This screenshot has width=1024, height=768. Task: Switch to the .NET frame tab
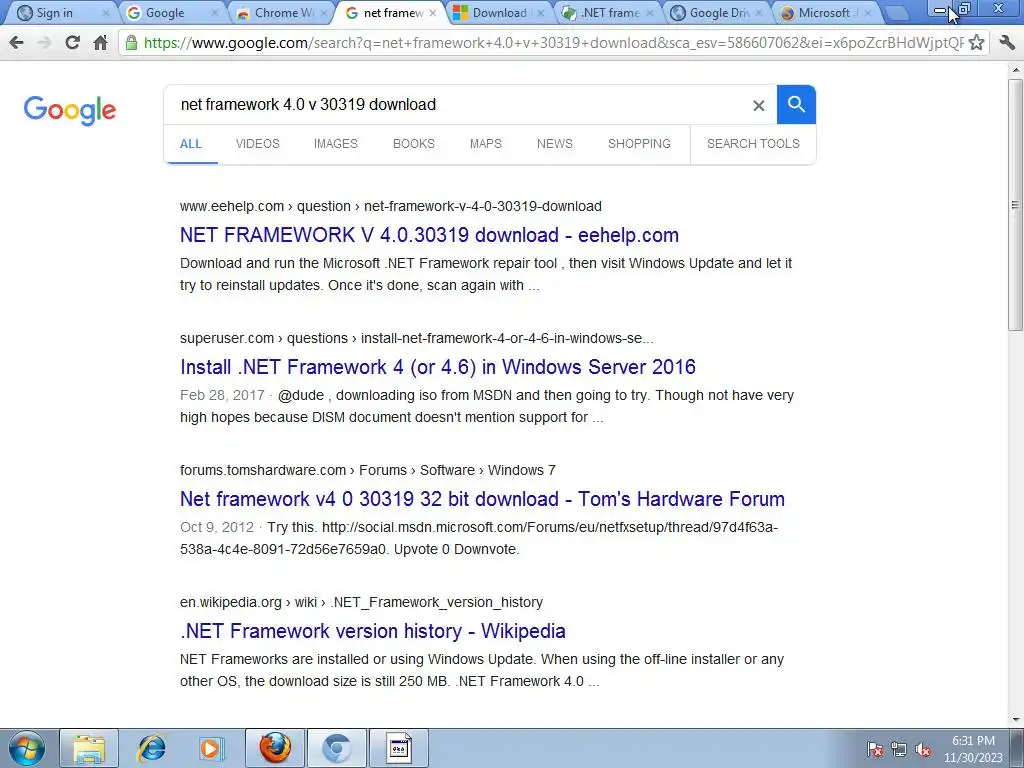609,13
